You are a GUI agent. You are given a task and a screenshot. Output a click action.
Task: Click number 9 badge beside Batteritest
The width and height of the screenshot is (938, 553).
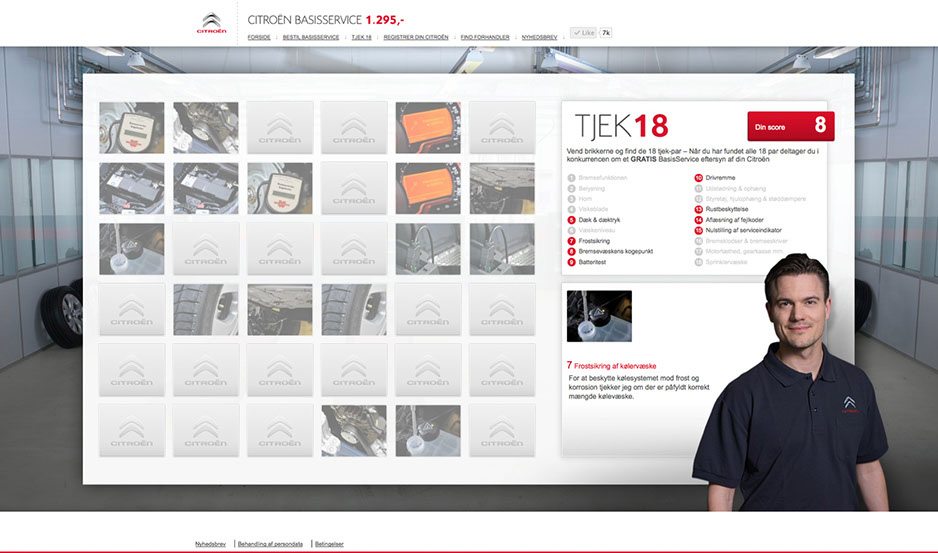[571, 262]
